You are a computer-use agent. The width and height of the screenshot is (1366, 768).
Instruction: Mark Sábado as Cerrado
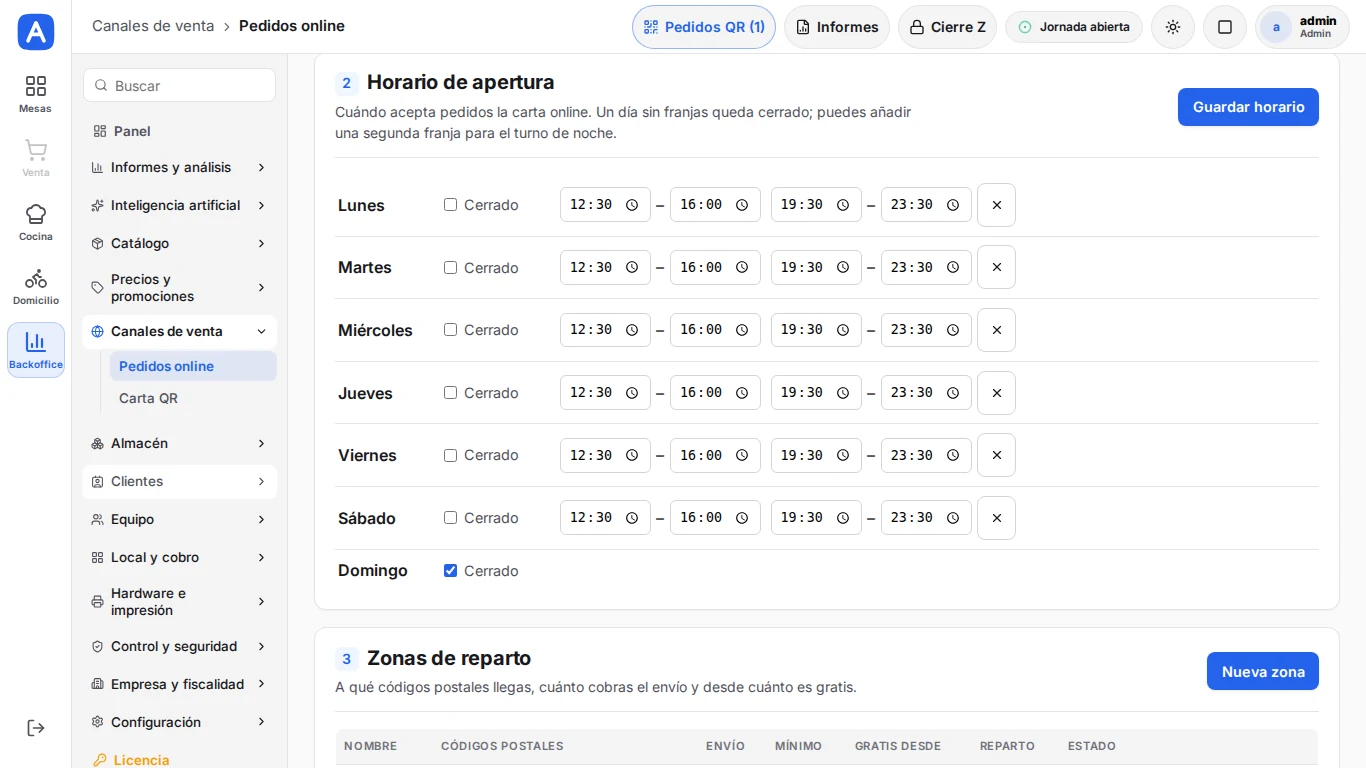tap(450, 518)
